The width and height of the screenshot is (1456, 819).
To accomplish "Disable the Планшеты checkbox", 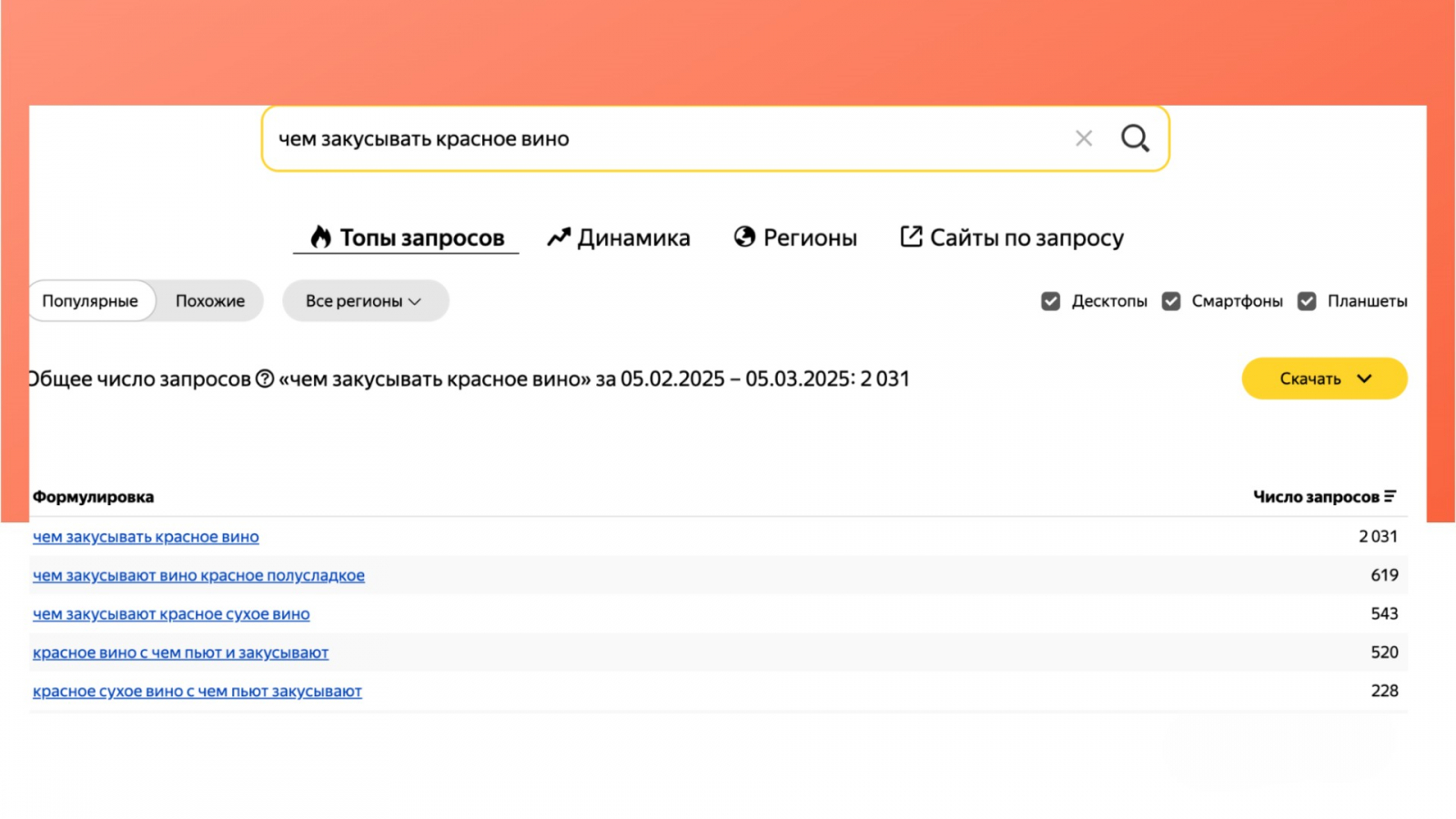I will pos(1307,301).
